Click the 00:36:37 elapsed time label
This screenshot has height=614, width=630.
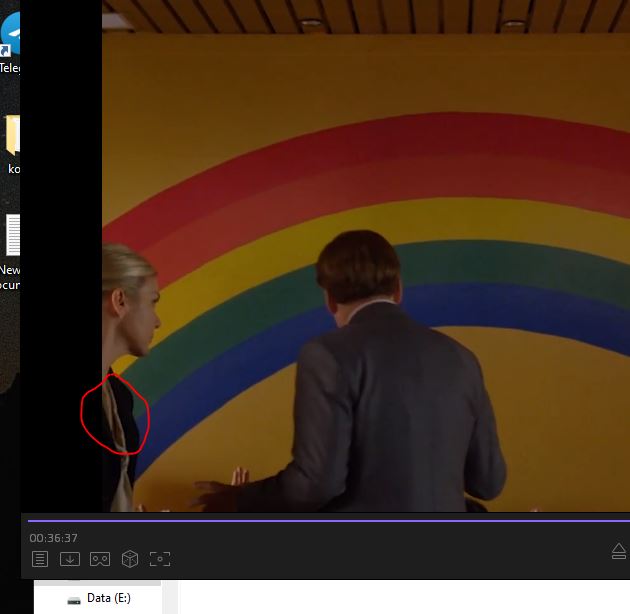tap(53, 538)
